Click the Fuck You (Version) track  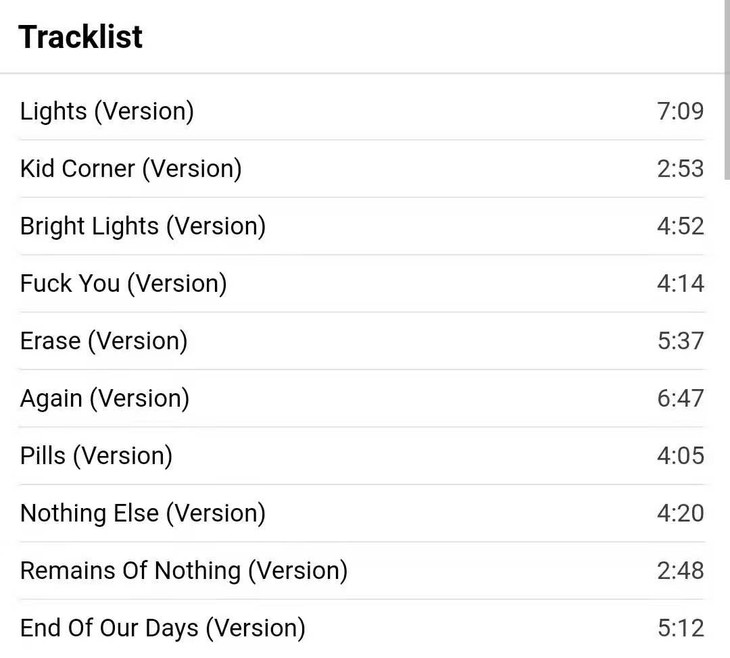[123, 283]
